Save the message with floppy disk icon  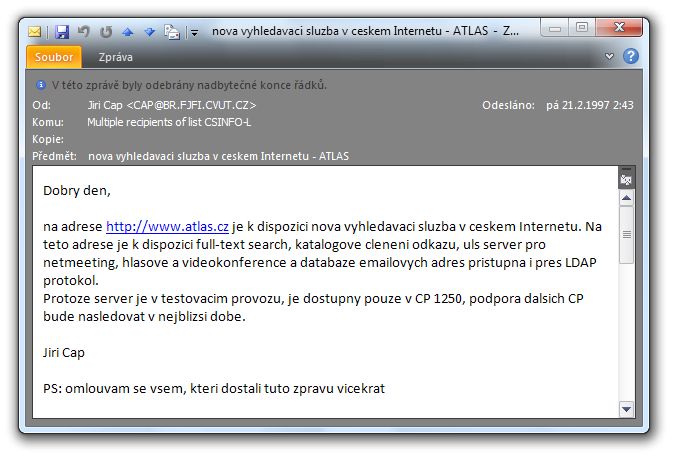click(x=62, y=32)
